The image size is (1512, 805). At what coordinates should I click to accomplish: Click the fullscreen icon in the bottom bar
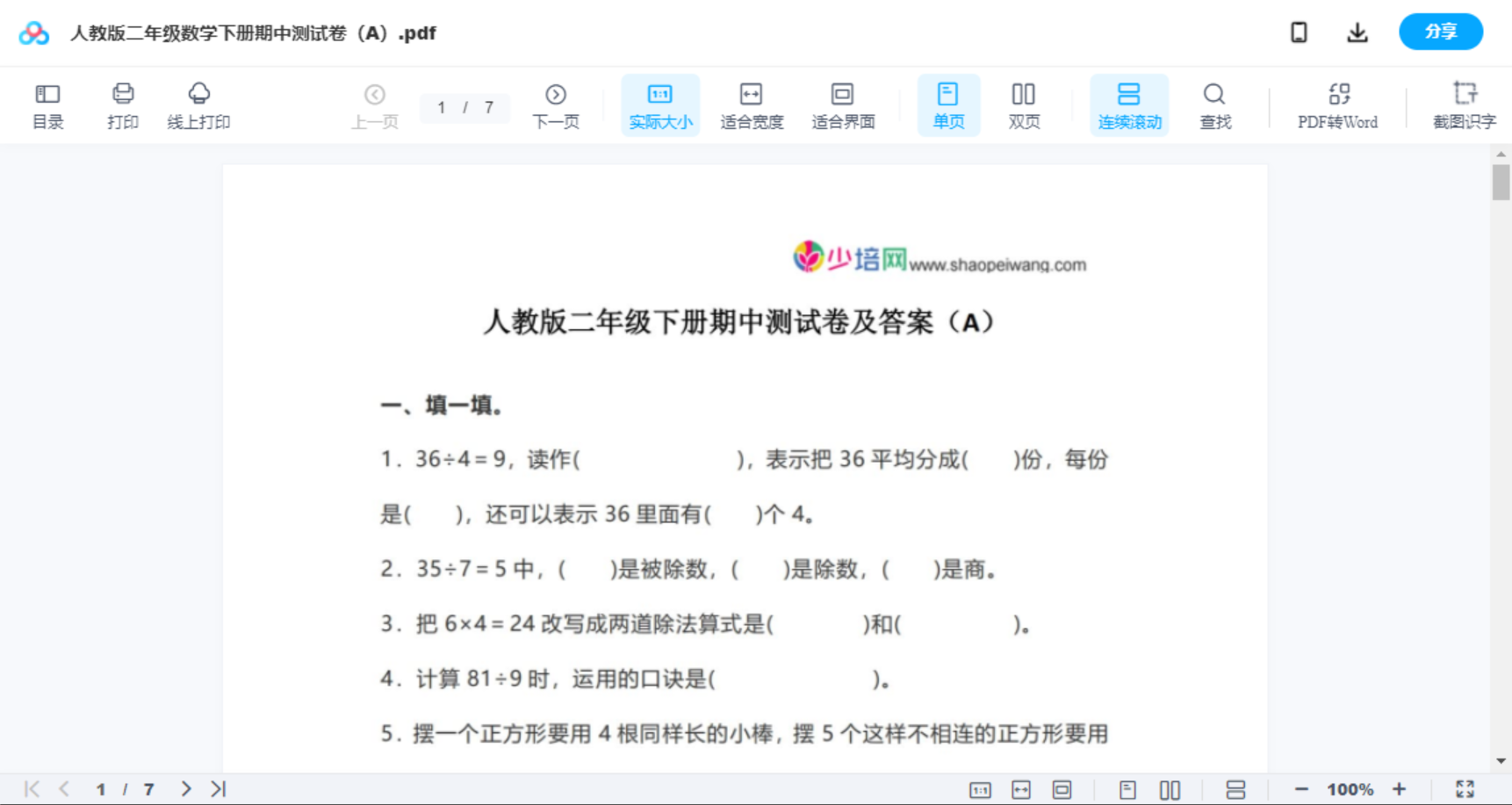(1465, 788)
